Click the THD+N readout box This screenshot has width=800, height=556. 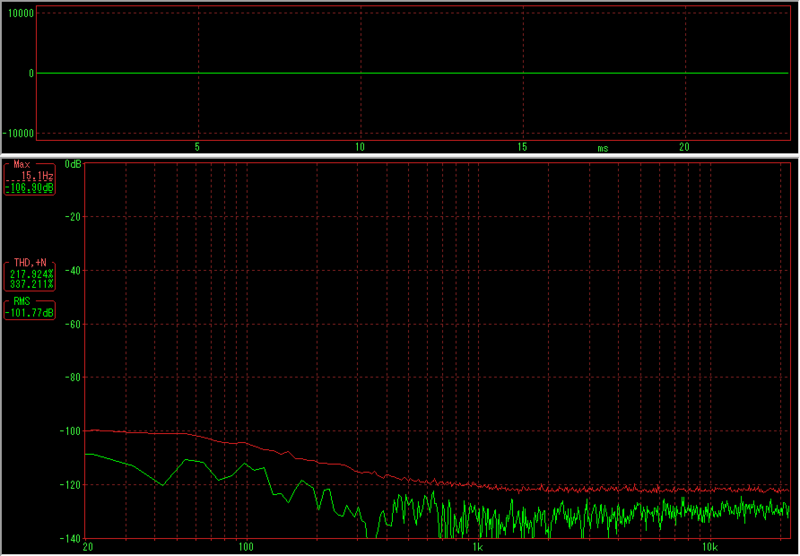tap(30, 273)
